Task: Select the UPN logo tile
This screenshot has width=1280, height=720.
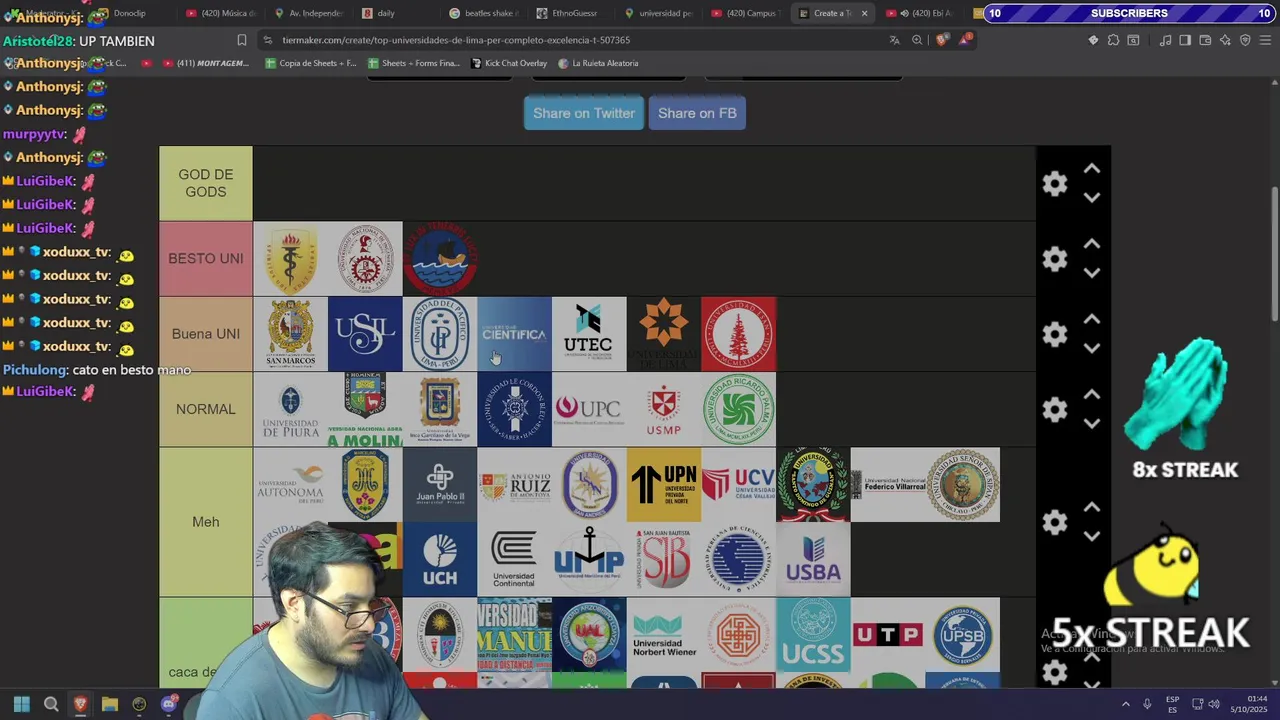Action: pos(664,485)
